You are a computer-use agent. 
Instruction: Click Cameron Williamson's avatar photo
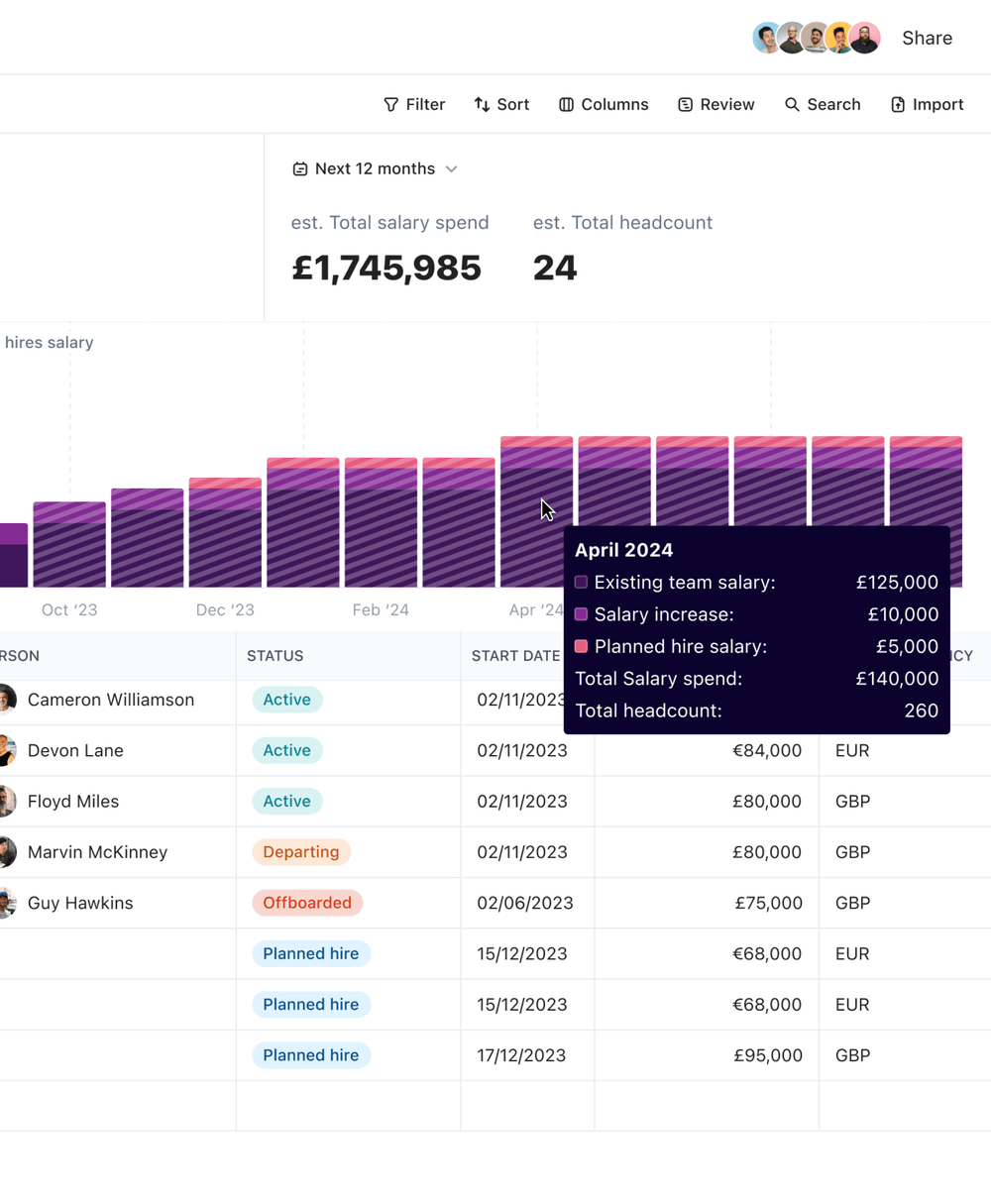coord(7,700)
